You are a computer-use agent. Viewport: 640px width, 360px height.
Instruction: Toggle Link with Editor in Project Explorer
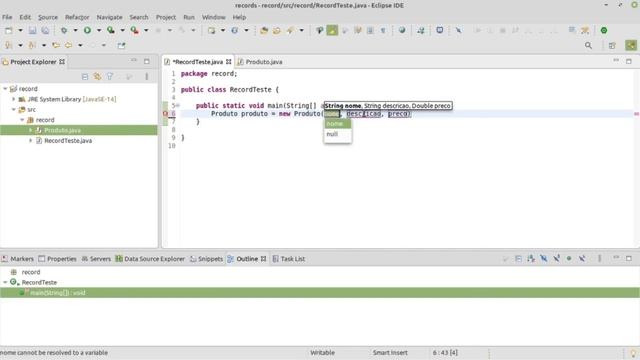coord(97,77)
